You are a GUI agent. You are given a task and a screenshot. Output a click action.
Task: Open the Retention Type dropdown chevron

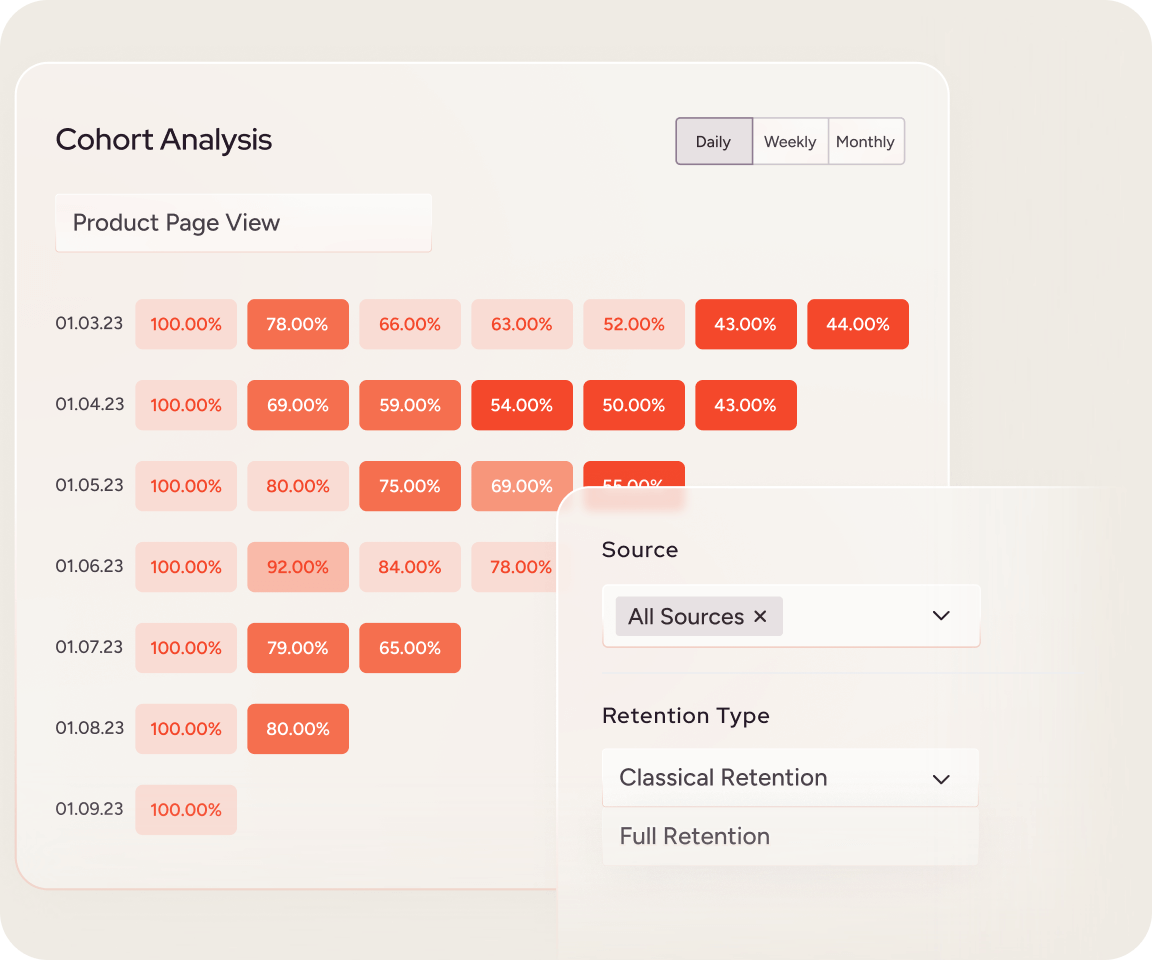click(940, 779)
